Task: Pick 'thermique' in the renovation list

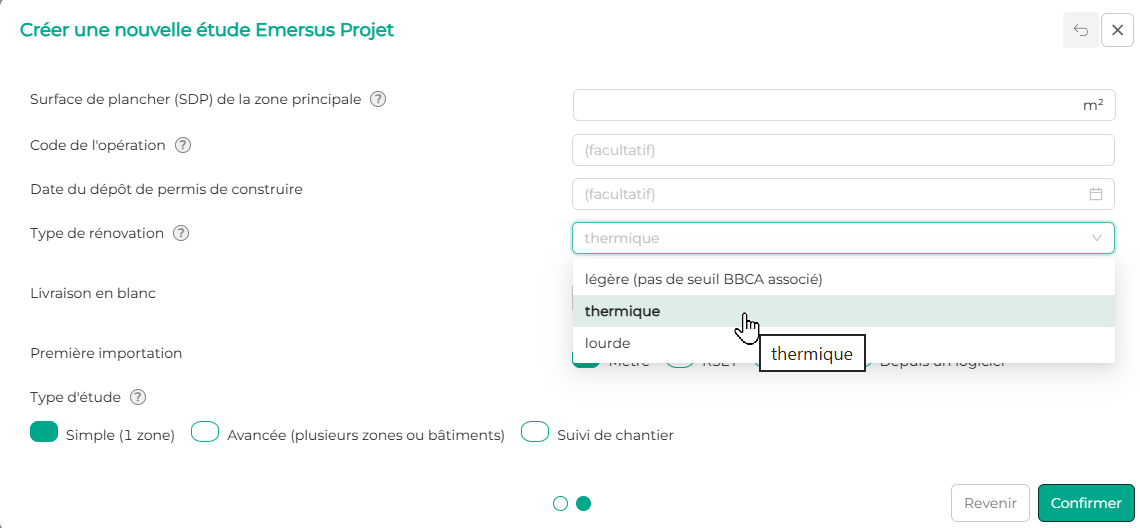Action: pyautogui.click(x=622, y=311)
